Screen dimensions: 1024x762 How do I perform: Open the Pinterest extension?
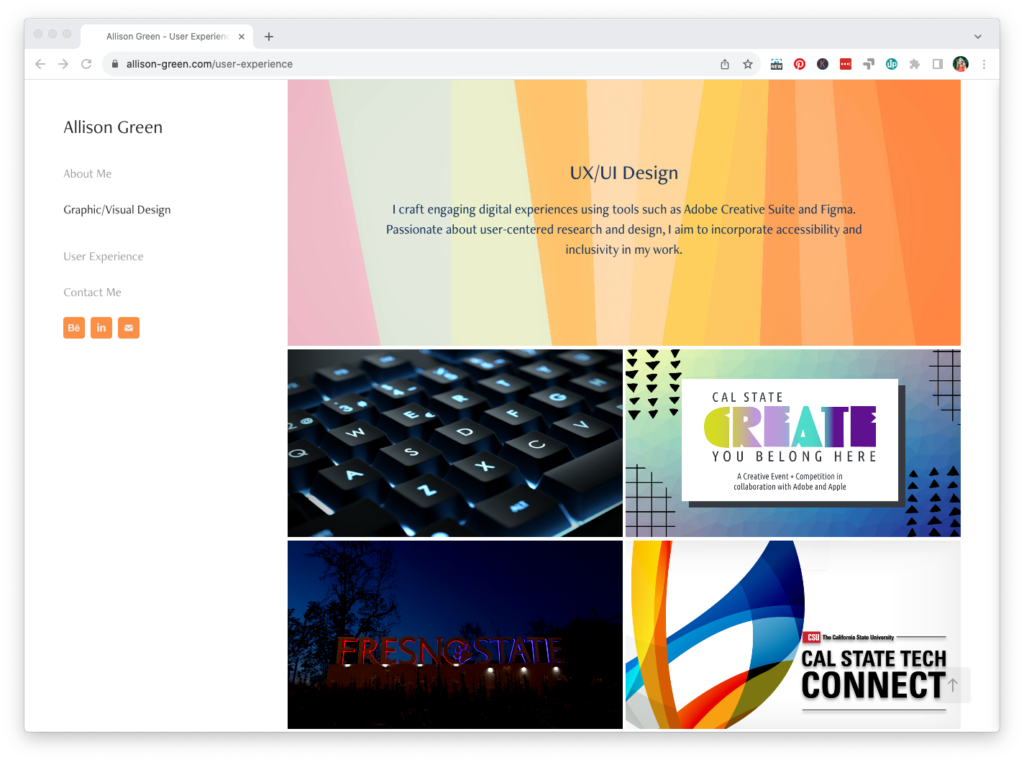pyautogui.click(x=799, y=64)
